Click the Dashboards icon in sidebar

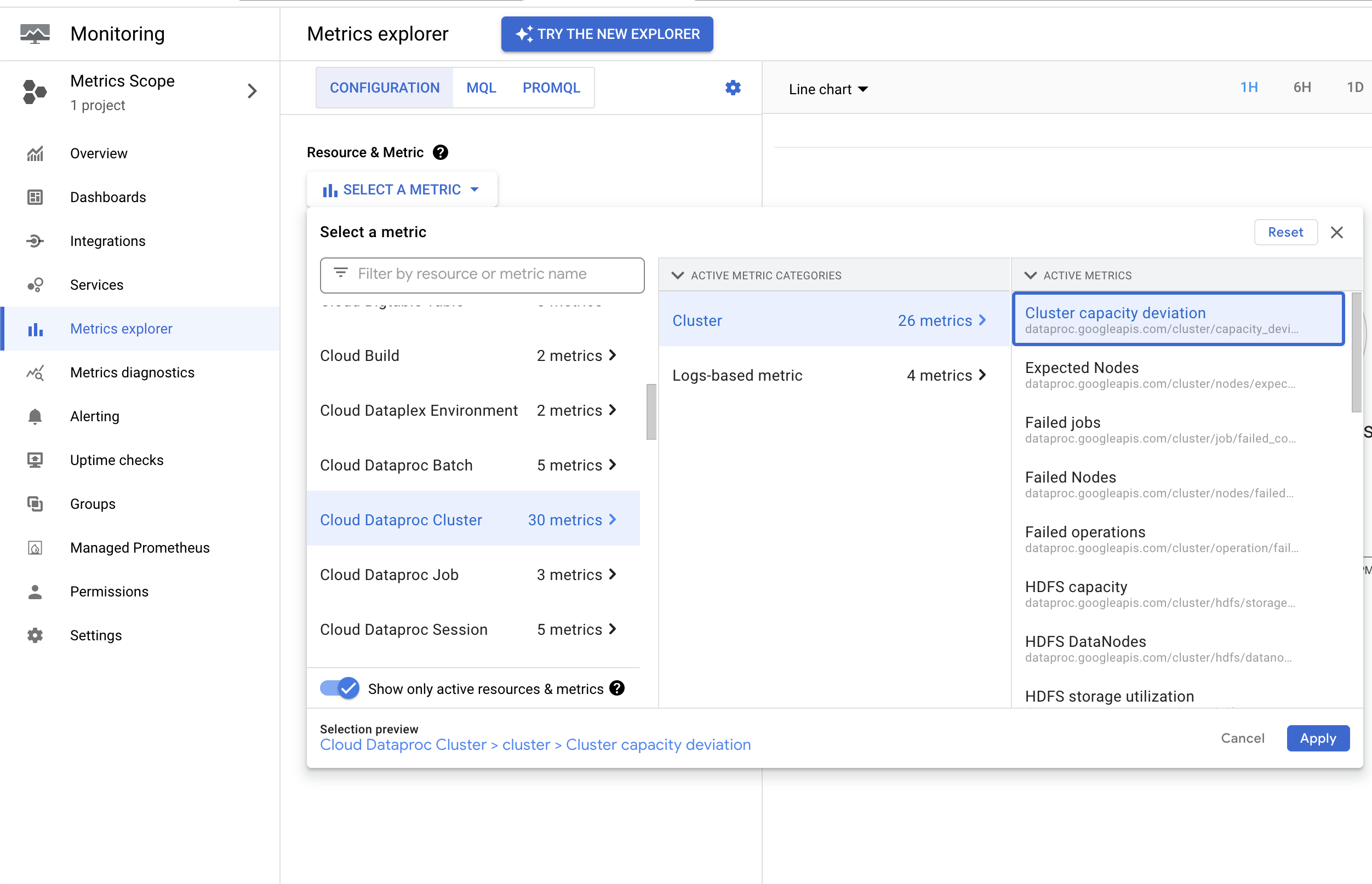coord(35,197)
